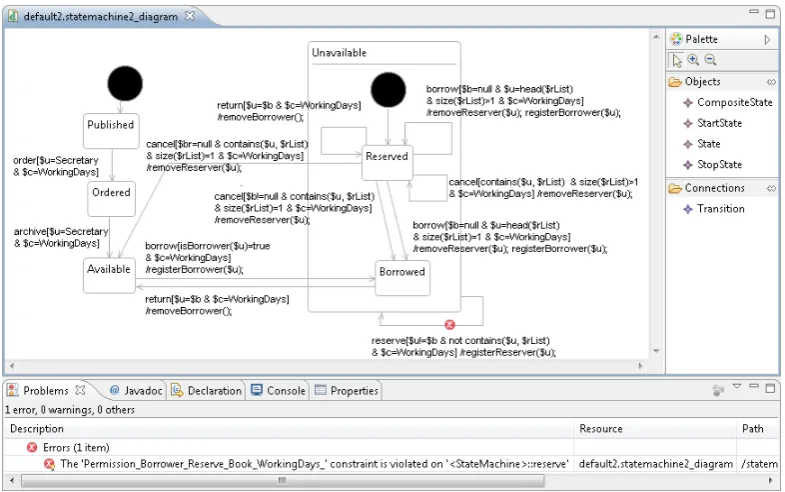The height and width of the screenshot is (492, 785).
Task: Click the Problems horizontal scrollbar thumb
Action: click(282, 480)
